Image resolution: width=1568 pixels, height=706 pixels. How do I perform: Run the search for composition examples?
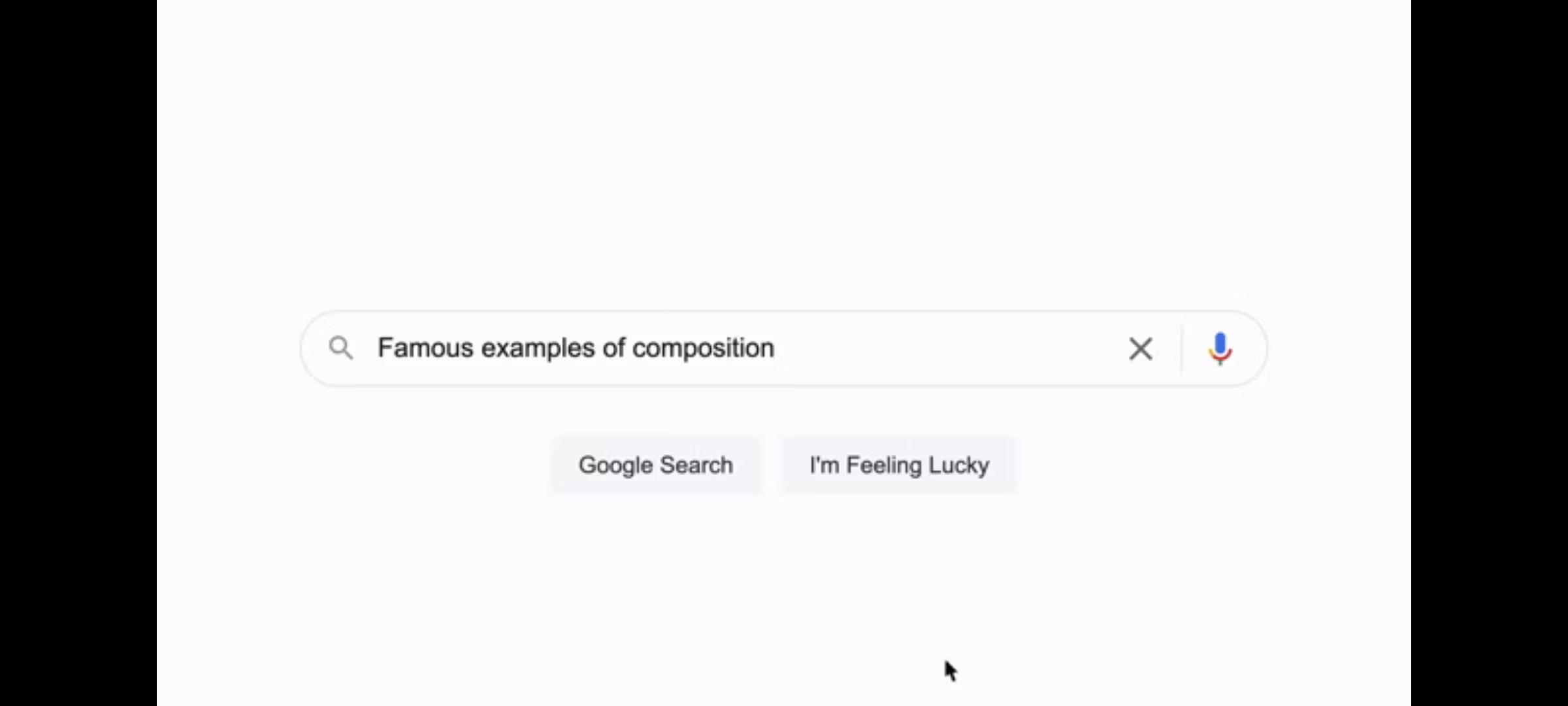[x=656, y=465]
